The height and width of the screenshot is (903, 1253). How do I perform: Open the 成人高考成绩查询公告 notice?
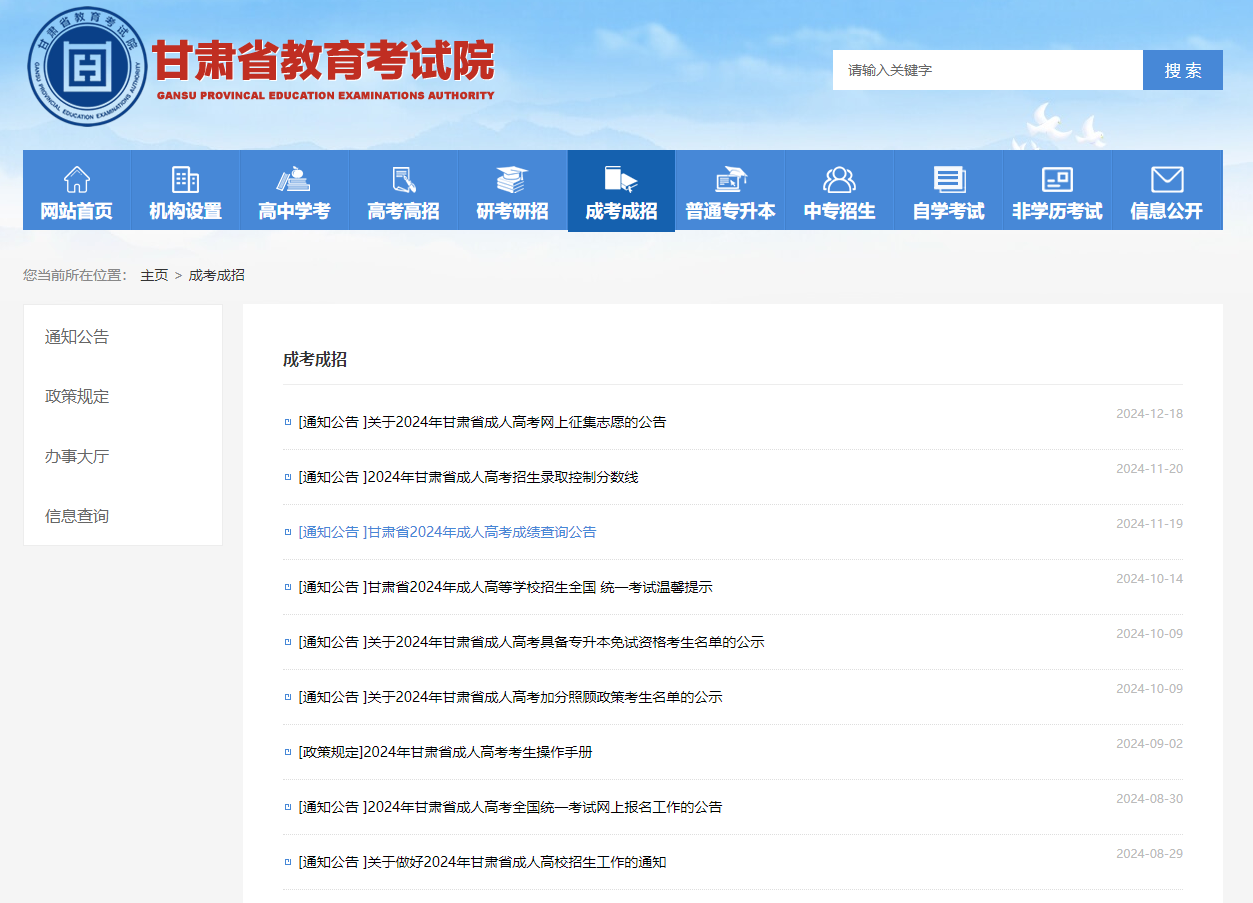(447, 531)
